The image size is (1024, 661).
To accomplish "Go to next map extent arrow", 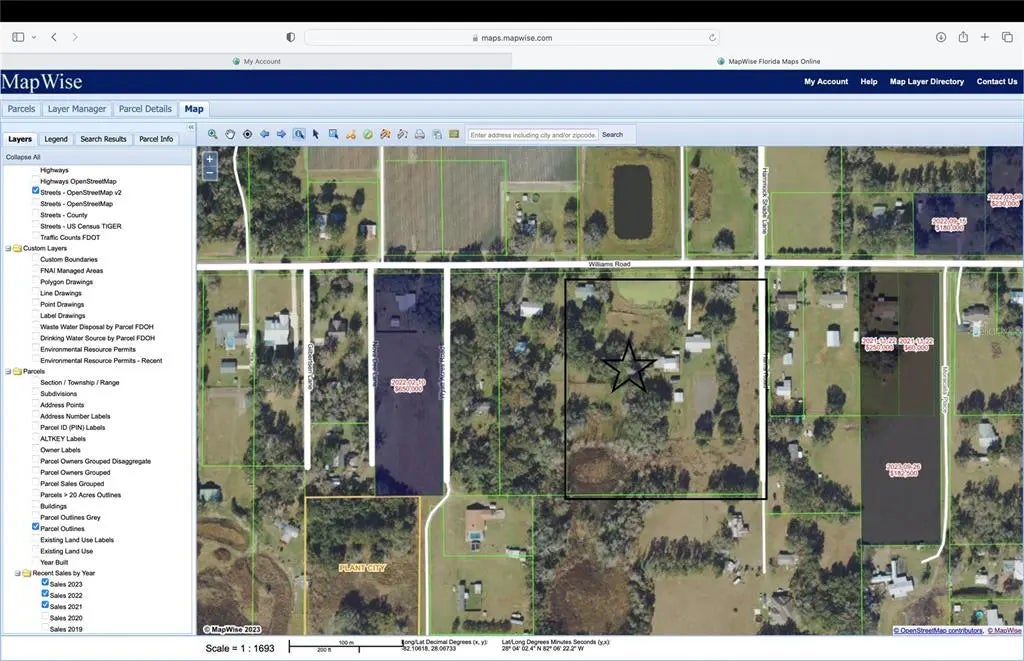I will tap(281, 134).
